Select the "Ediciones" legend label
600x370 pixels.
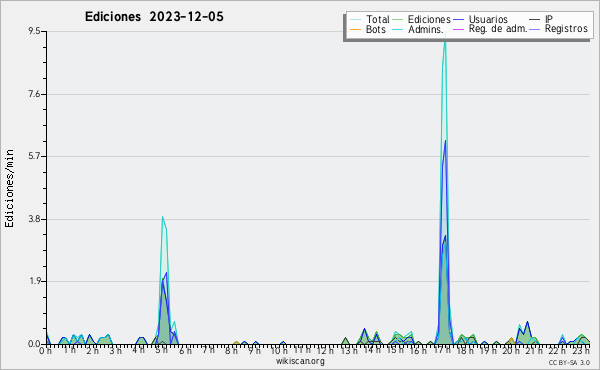(429, 19)
